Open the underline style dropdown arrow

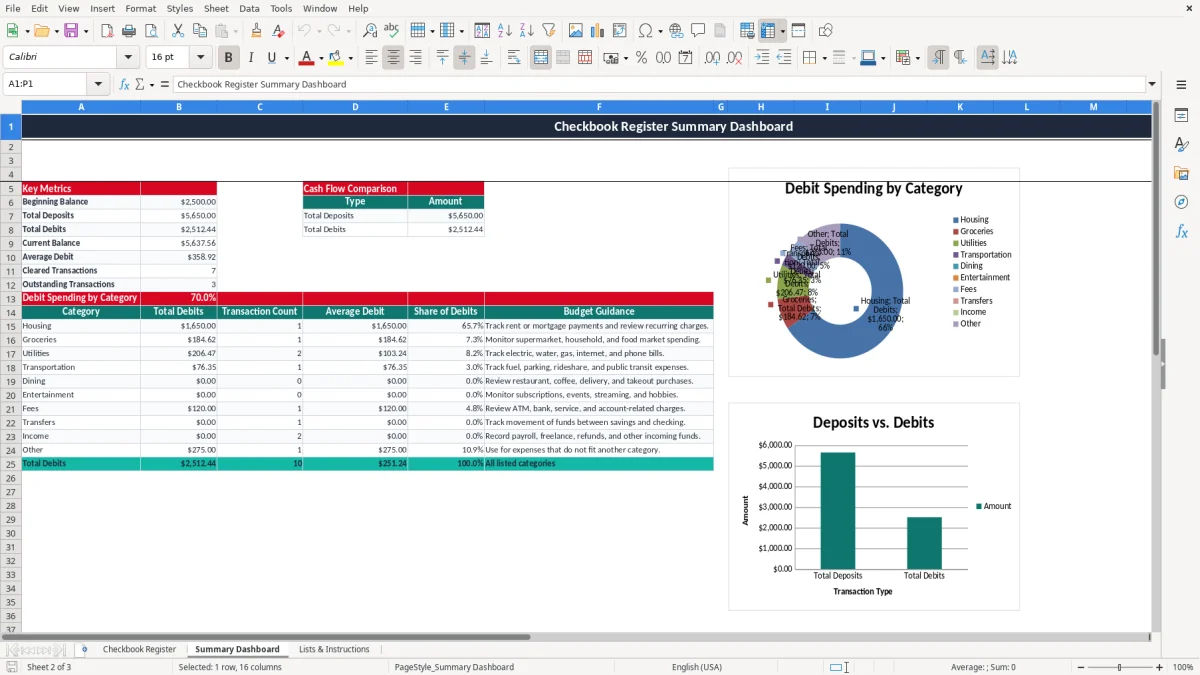click(x=286, y=58)
